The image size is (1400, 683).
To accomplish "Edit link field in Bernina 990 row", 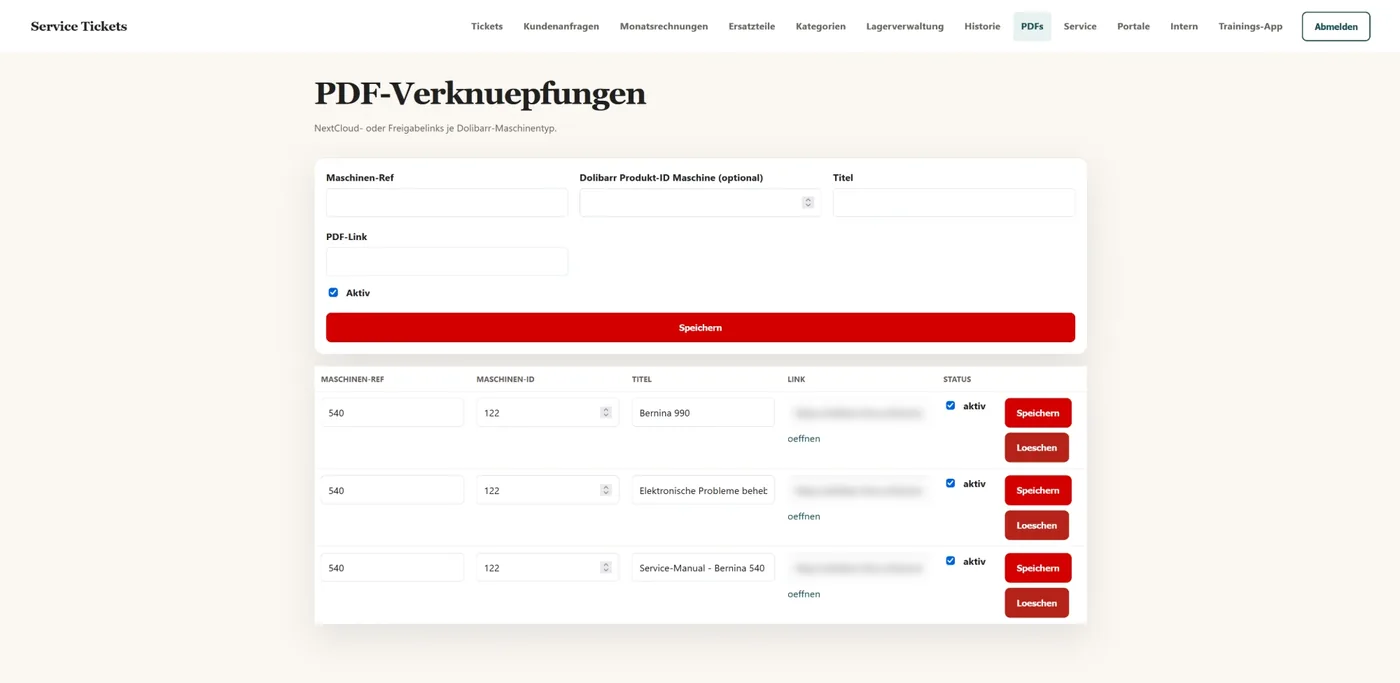I will tap(858, 412).
